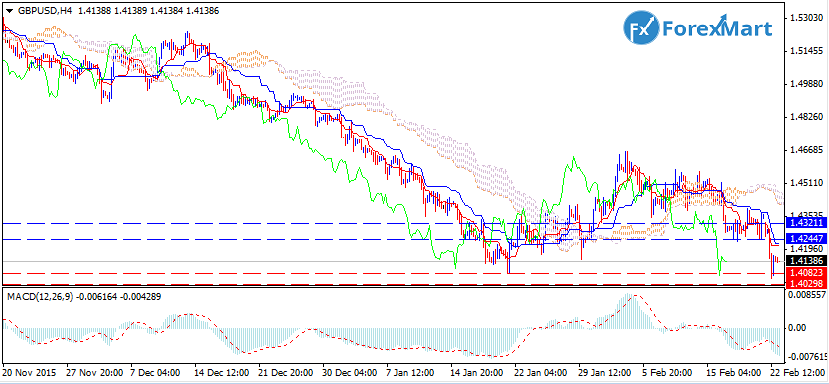Click the MACD(12,26,9) indicator label
The height and width of the screenshot is (384, 829).
click(x=40, y=297)
